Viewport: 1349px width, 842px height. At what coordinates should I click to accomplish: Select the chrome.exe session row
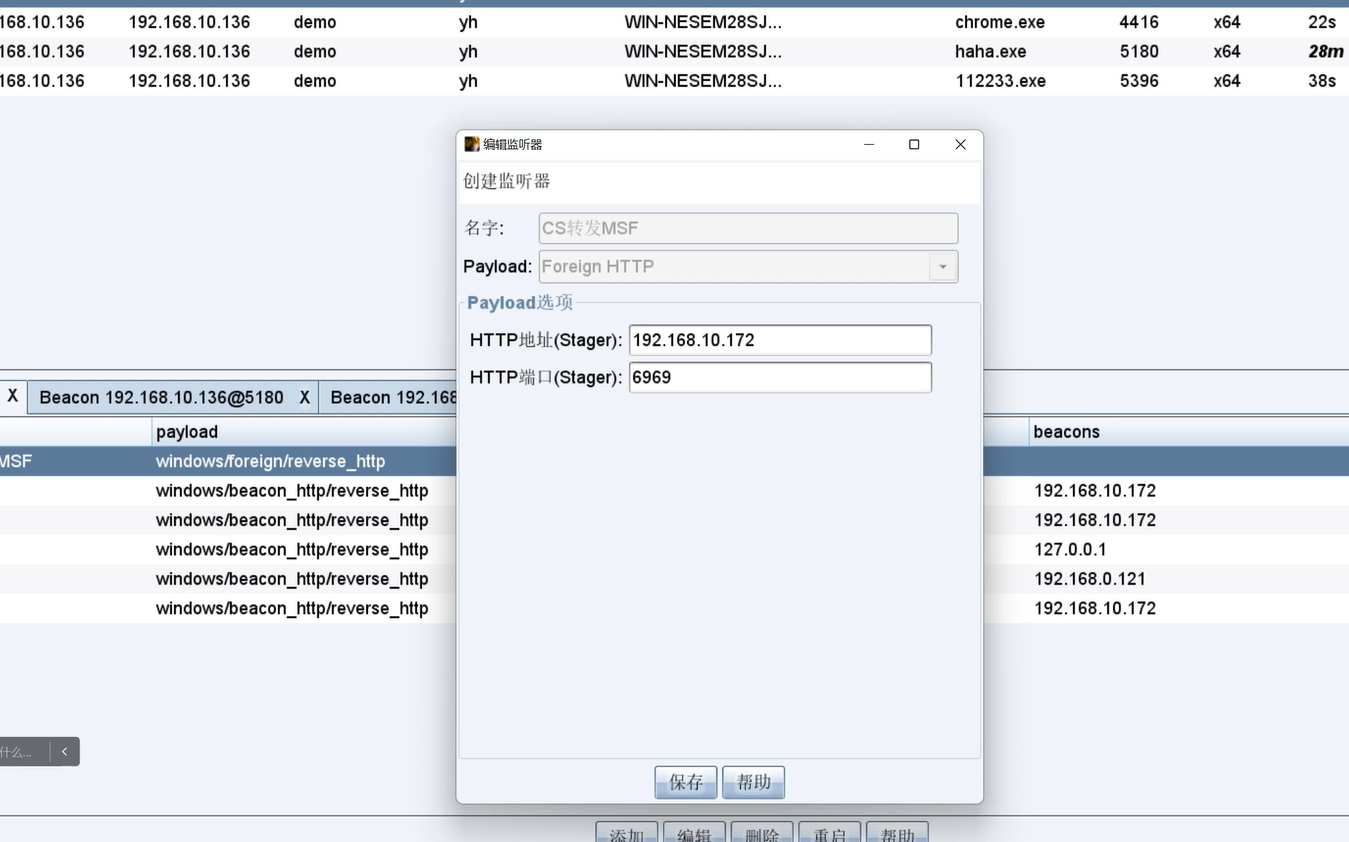point(1000,22)
